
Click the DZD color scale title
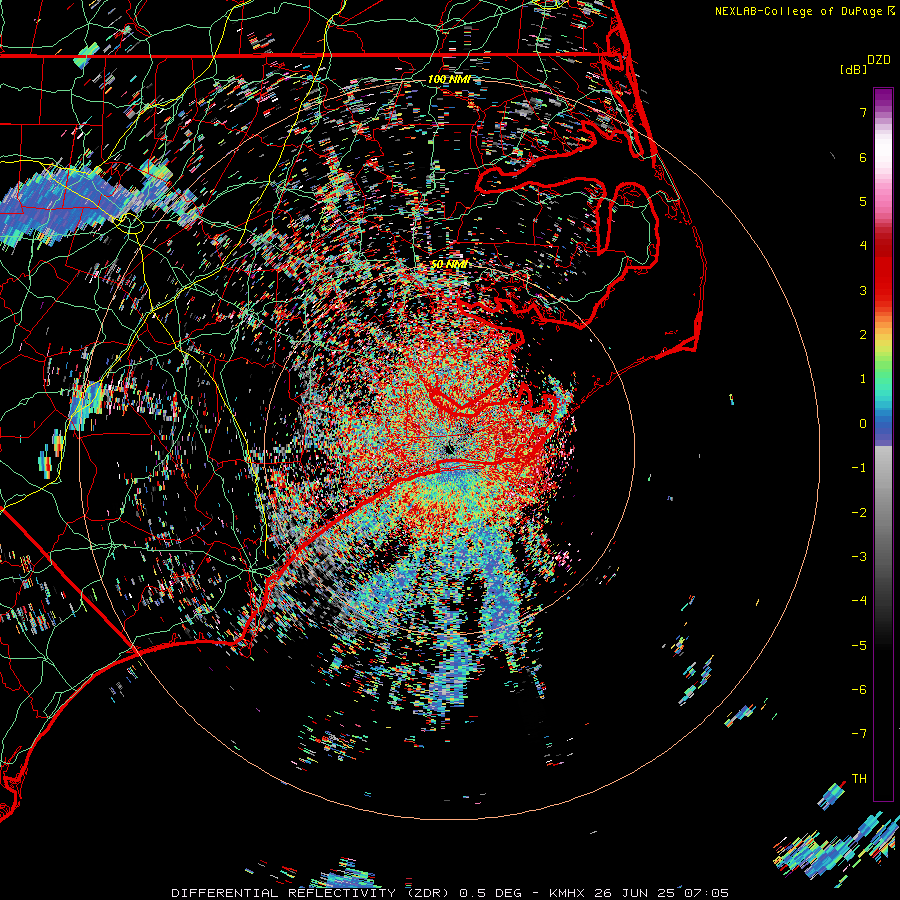(x=879, y=60)
